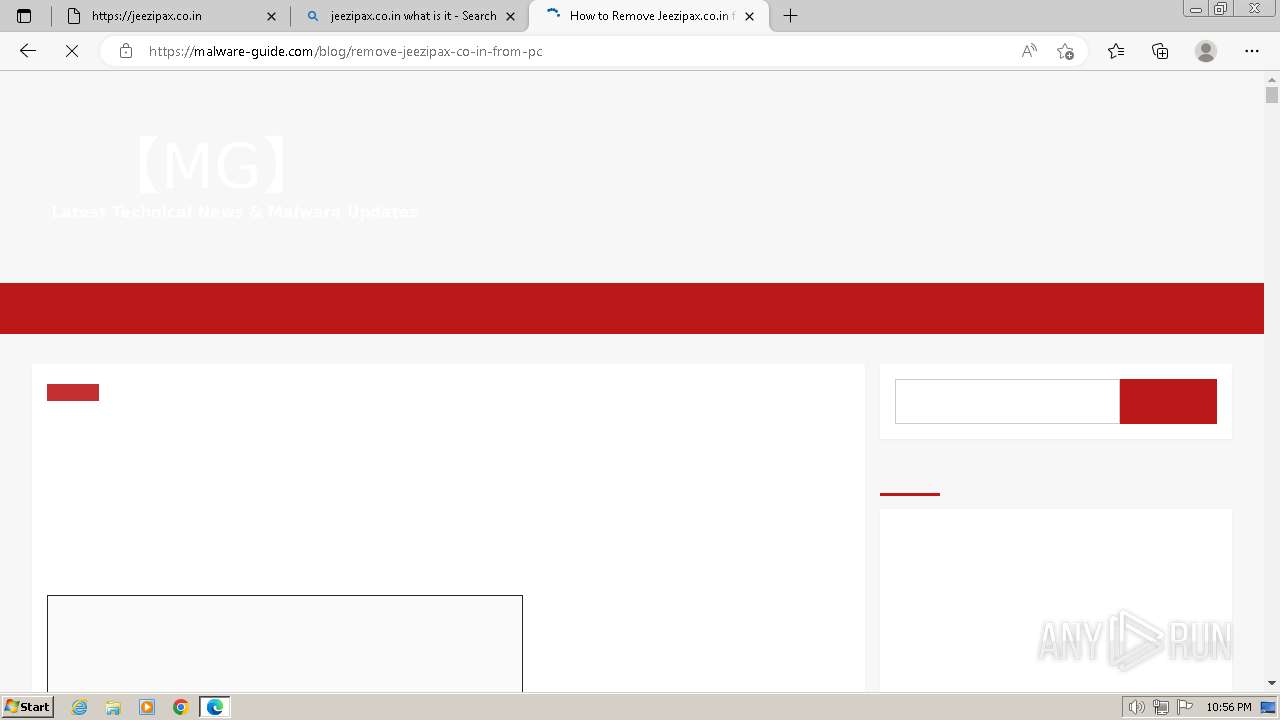Click the red category tag in article
This screenshot has height=720, width=1280.
73,392
